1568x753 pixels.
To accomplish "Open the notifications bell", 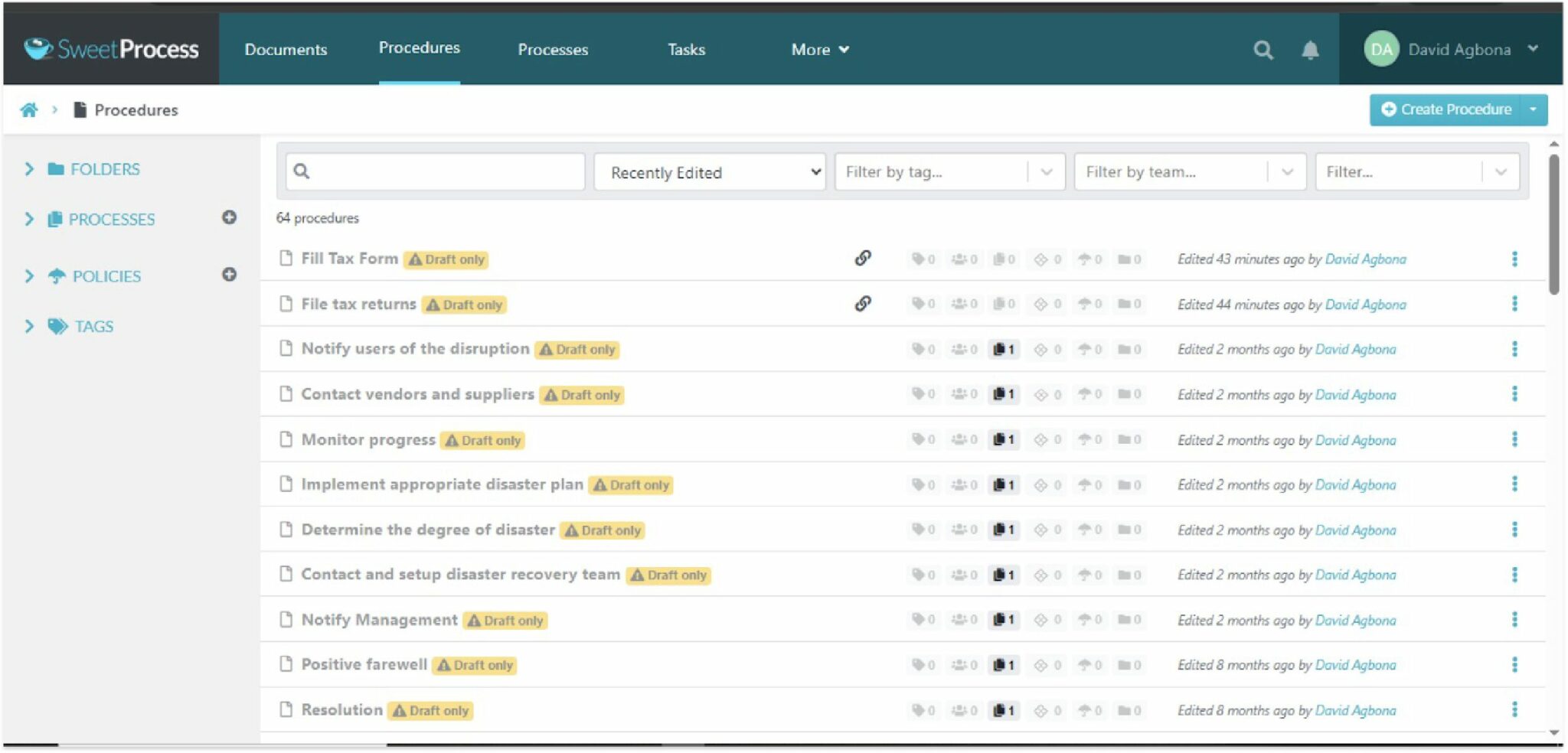I will click(1310, 51).
